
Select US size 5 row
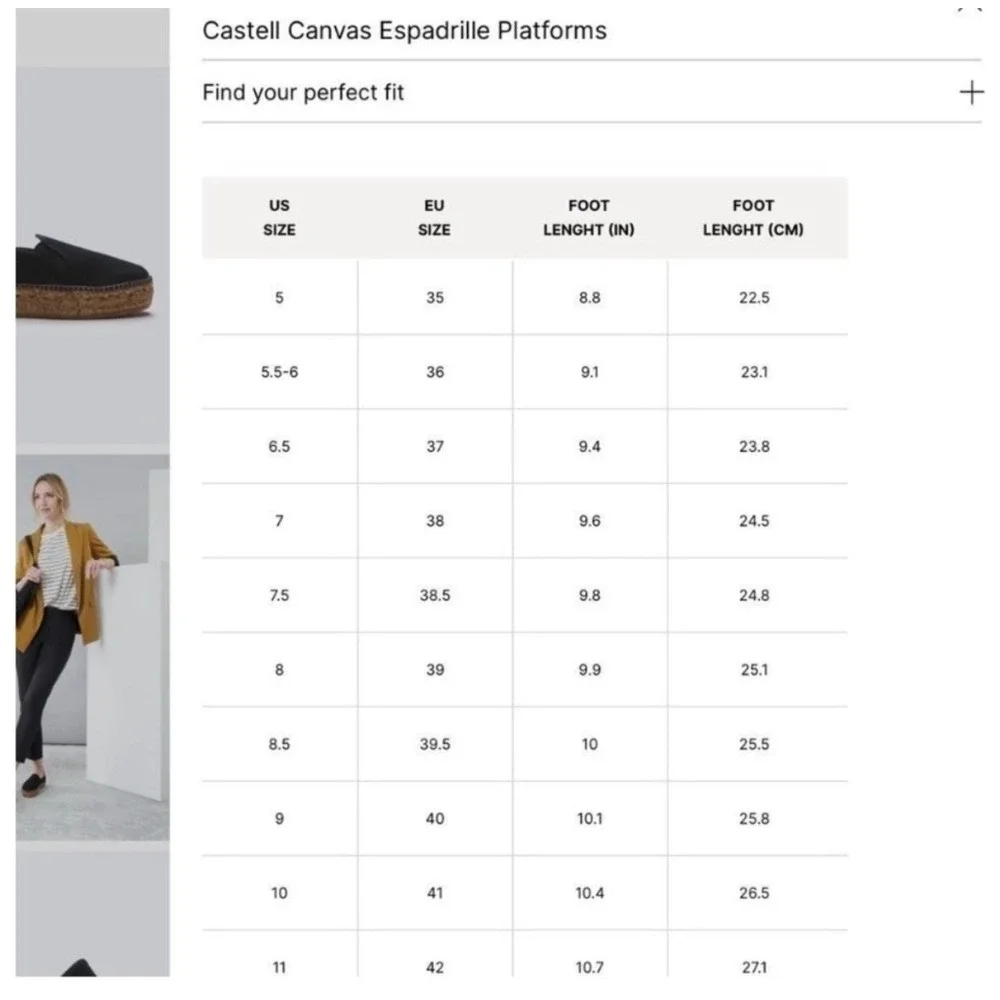[525, 297]
